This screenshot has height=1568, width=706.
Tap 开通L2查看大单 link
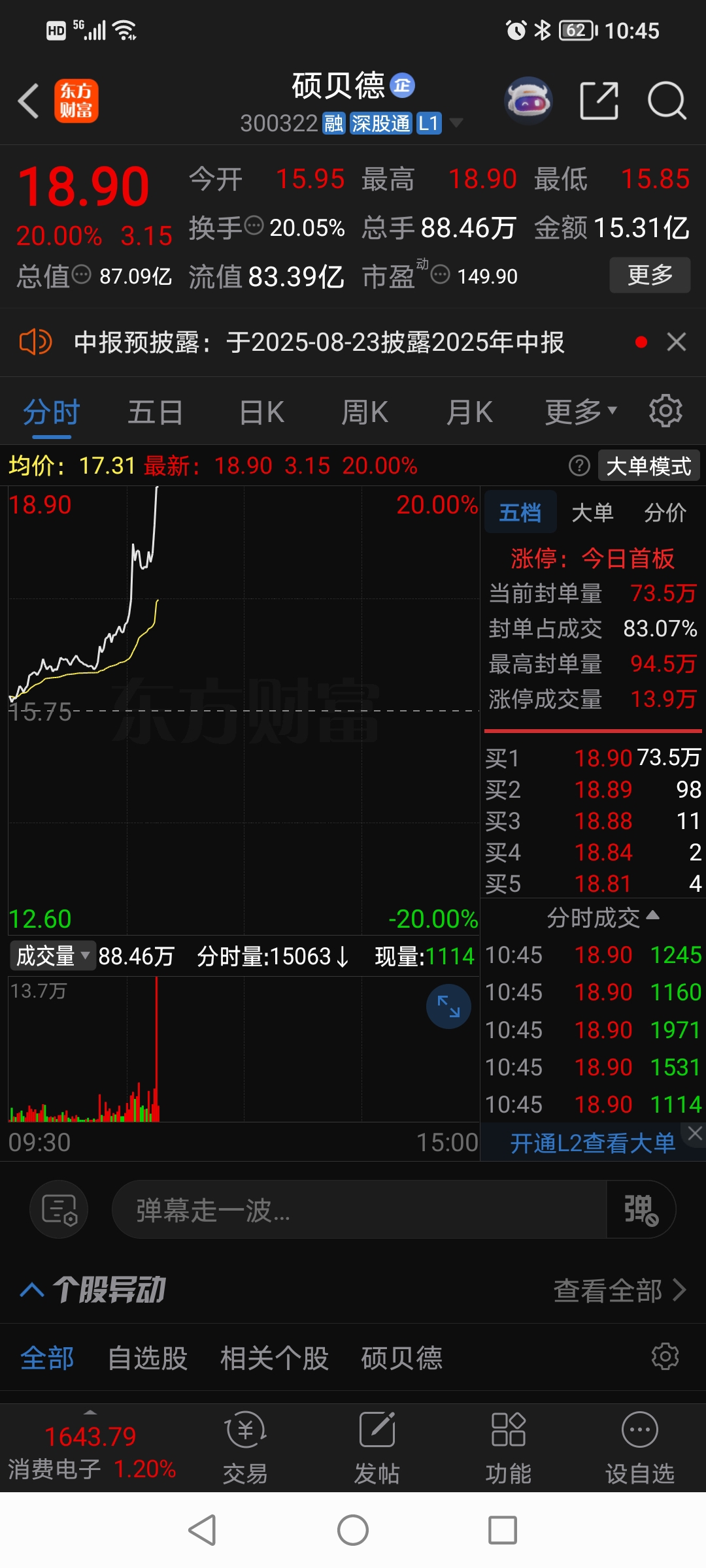pyautogui.click(x=592, y=1143)
